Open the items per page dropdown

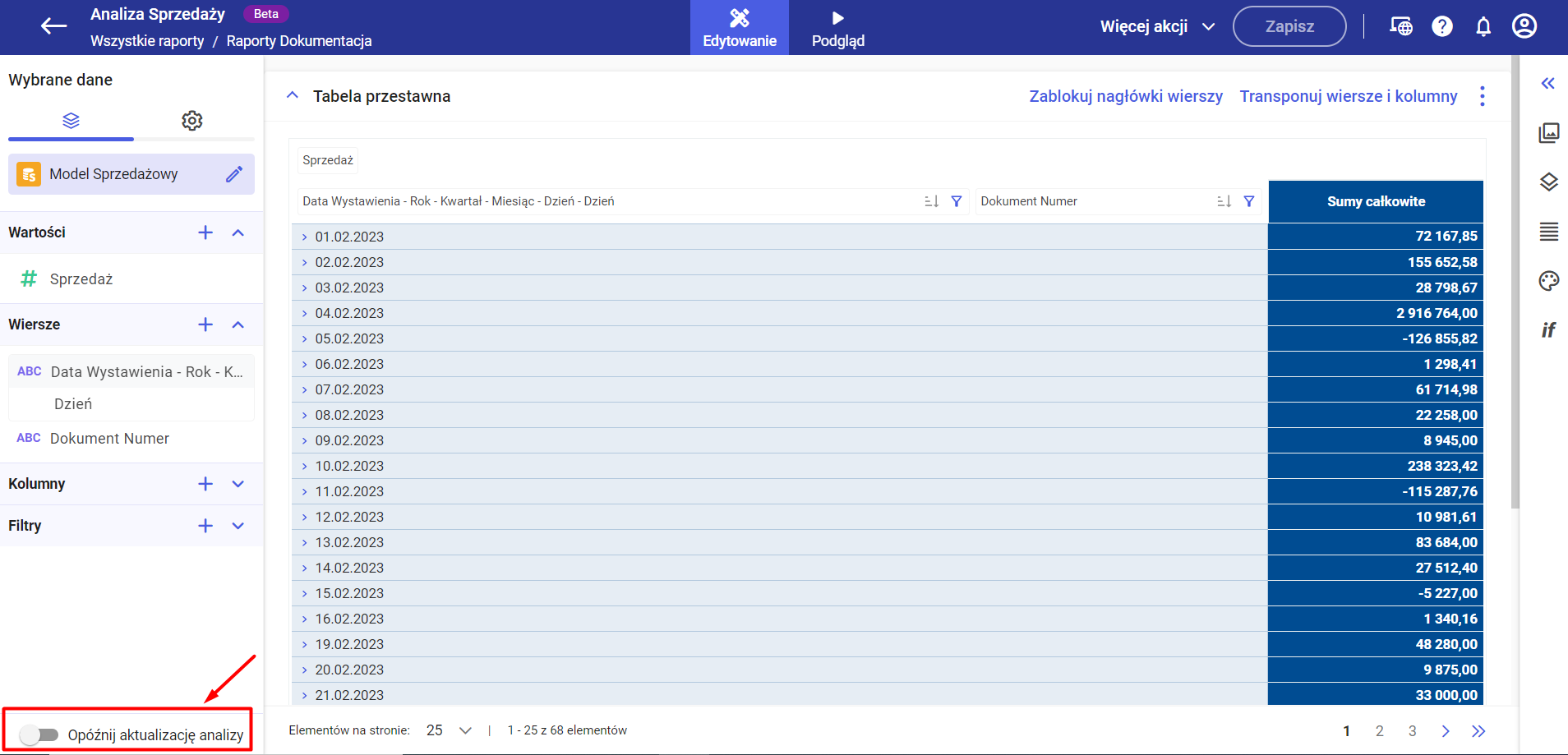pyautogui.click(x=449, y=730)
